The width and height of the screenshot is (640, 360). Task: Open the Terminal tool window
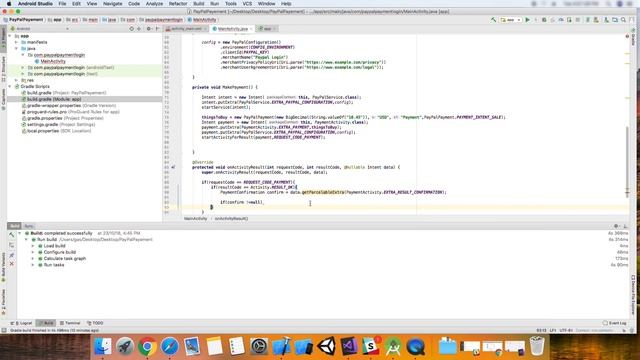70,323
